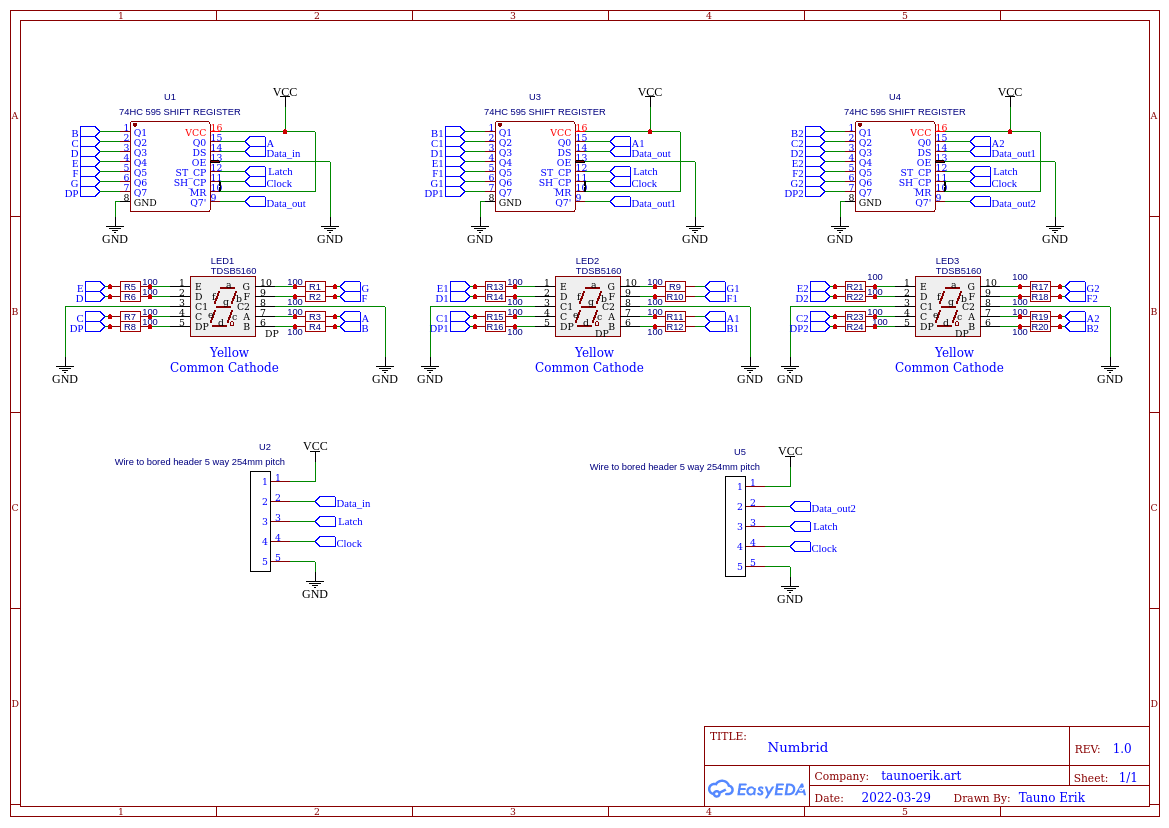This screenshot has width=1169, height=828.
Task: Select the U5 five-pin header symbol
Action: [x=735, y=526]
